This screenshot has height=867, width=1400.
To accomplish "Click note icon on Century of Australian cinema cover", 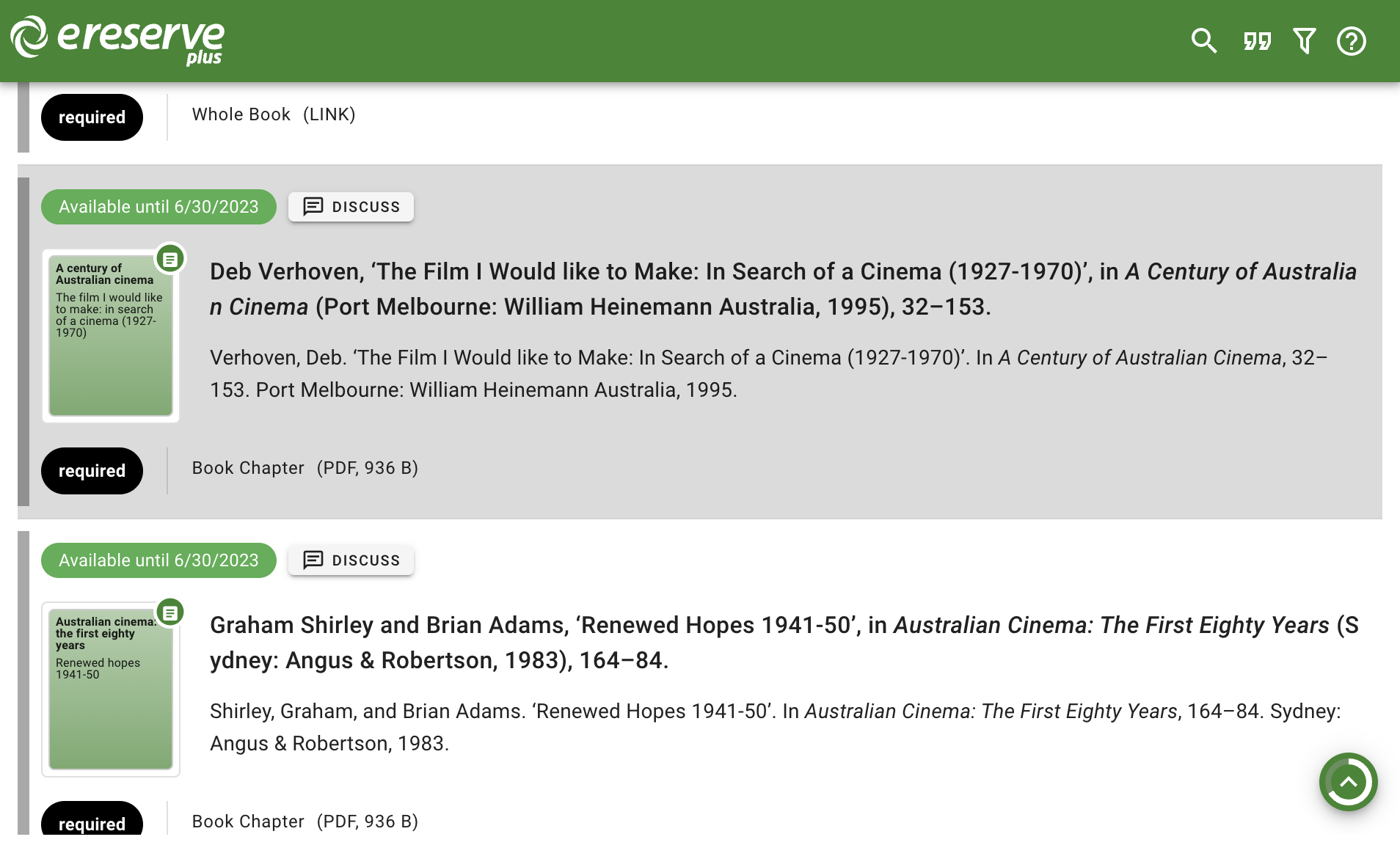I will 170,259.
